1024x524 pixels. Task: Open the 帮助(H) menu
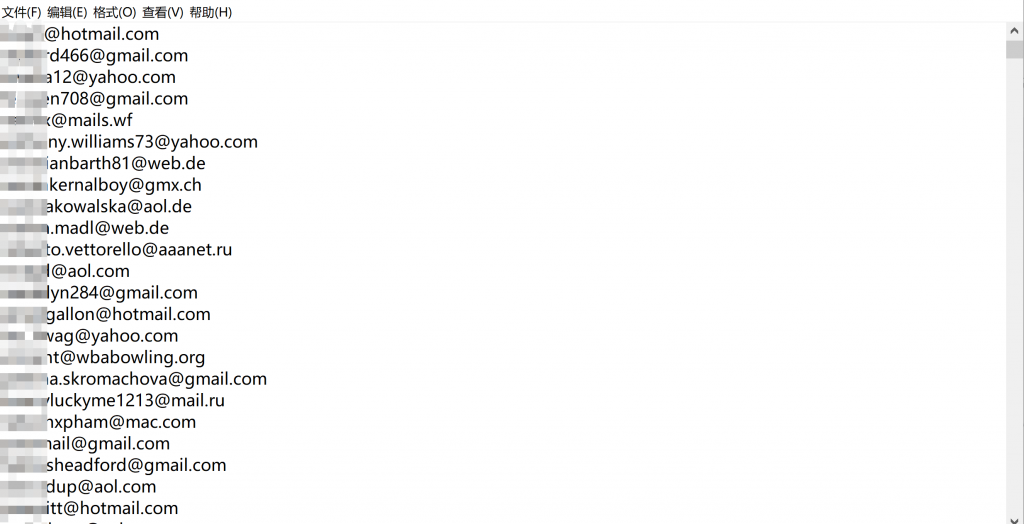[x=210, y=12]
